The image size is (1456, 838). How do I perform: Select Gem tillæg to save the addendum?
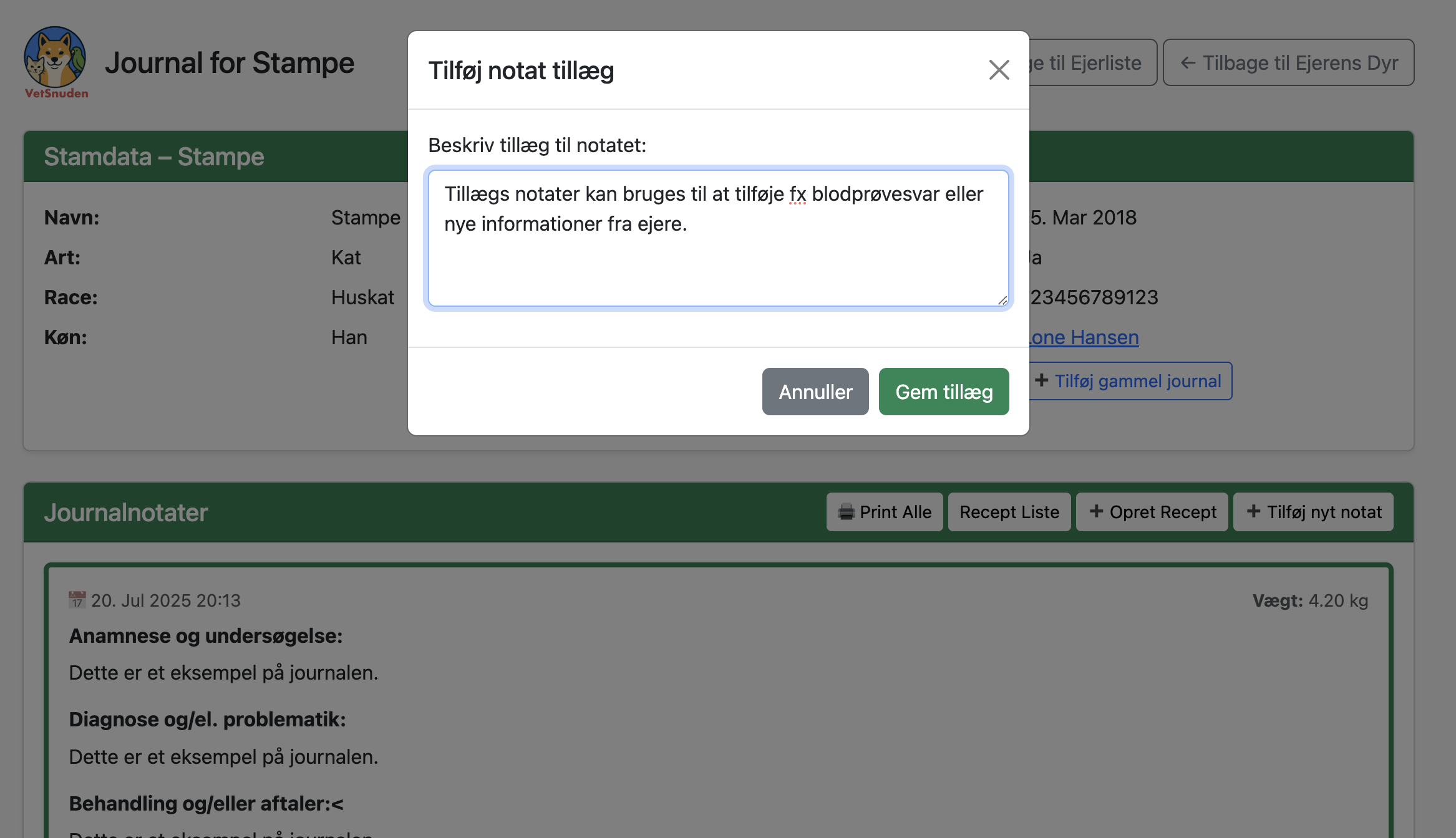[943, 392]
